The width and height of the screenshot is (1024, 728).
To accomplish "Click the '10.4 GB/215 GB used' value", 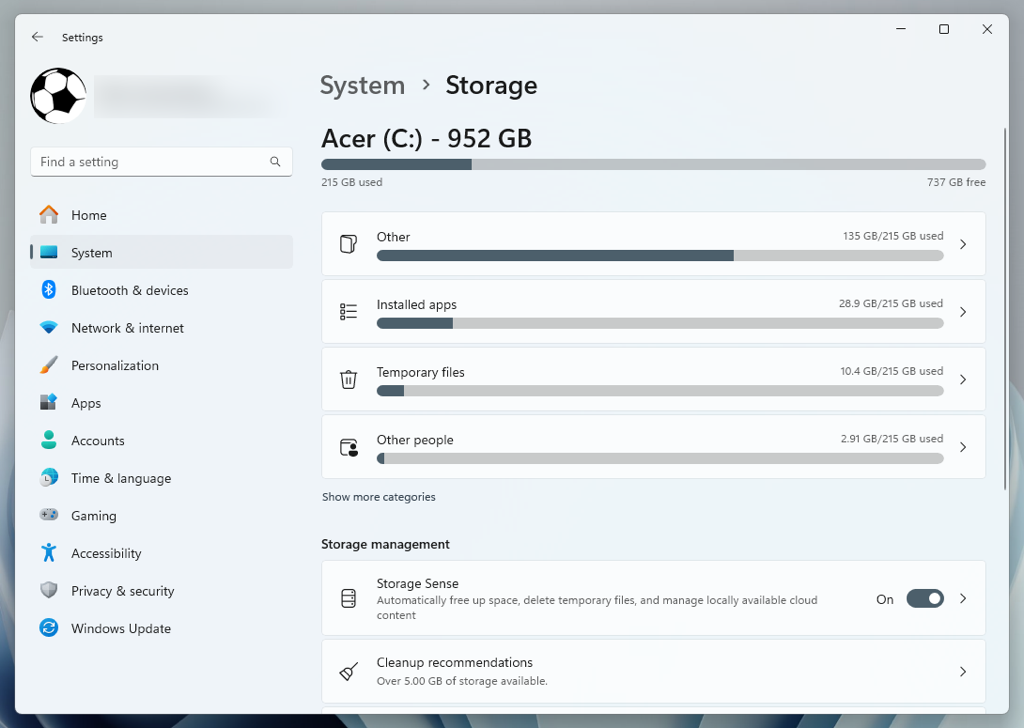I will point(891,371).
